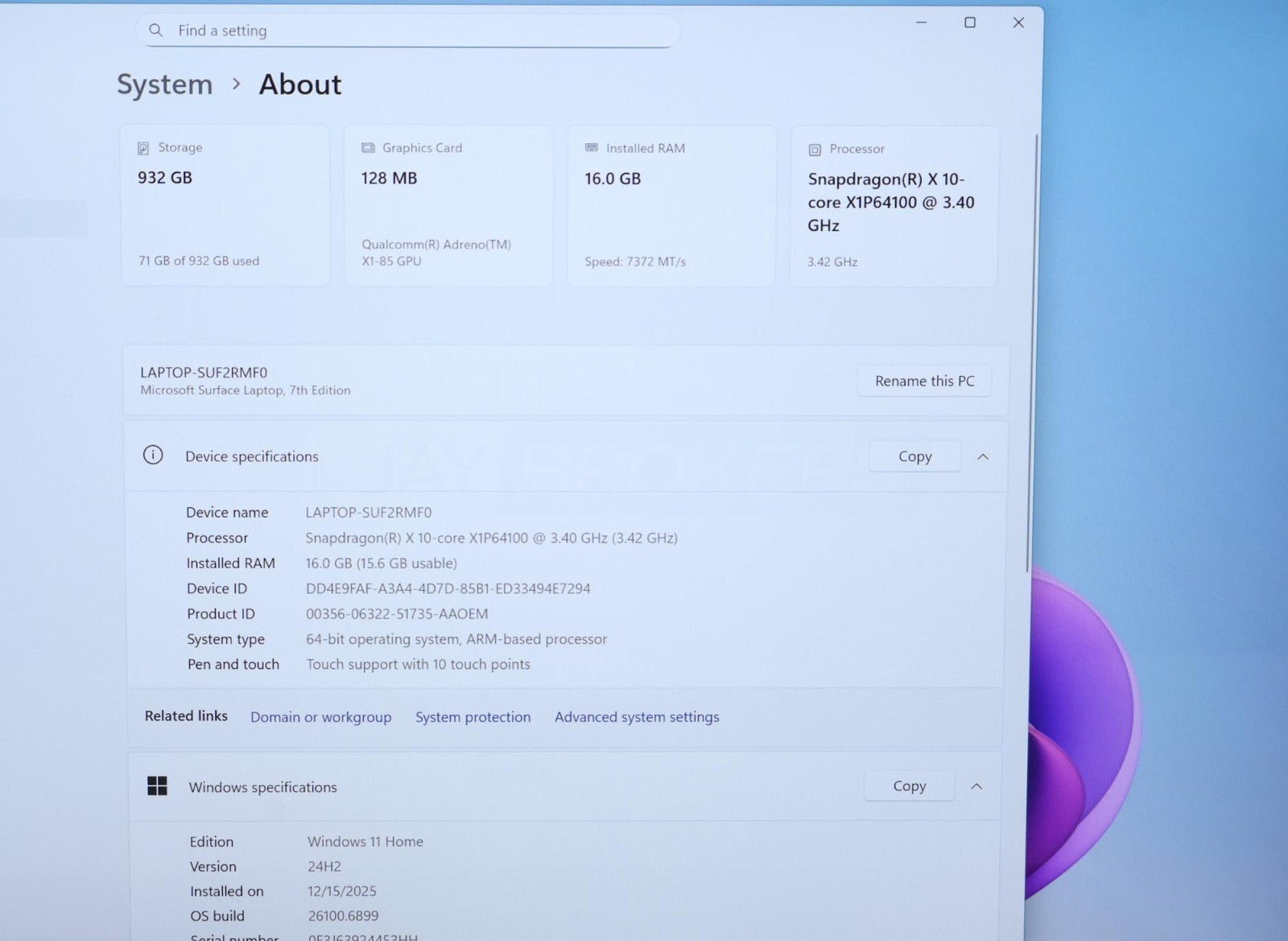Click the About breadcrumb title
This screenshot has height=941, width=1288.
[300, 85]
